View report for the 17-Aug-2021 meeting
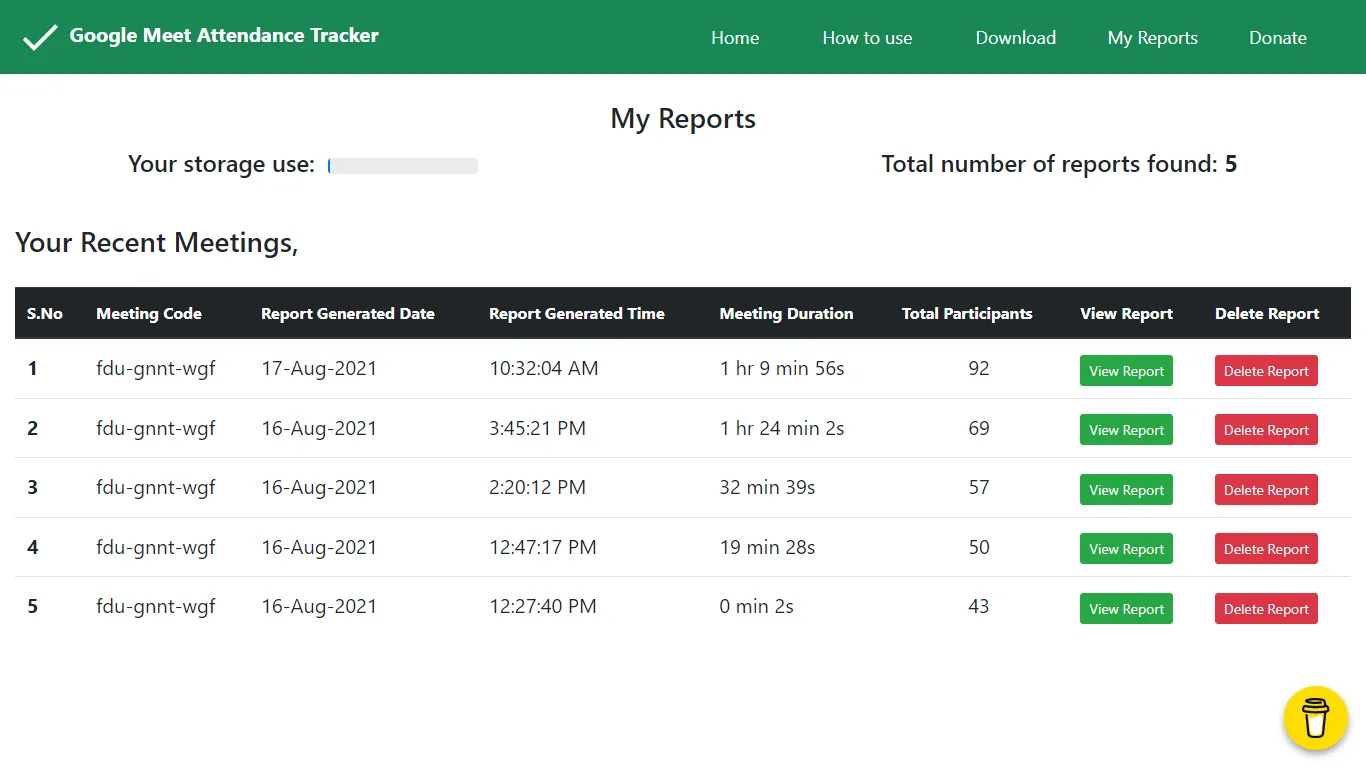This screenshot has height=768, width=1366. pyautogui.click(x=1126, y=370)
